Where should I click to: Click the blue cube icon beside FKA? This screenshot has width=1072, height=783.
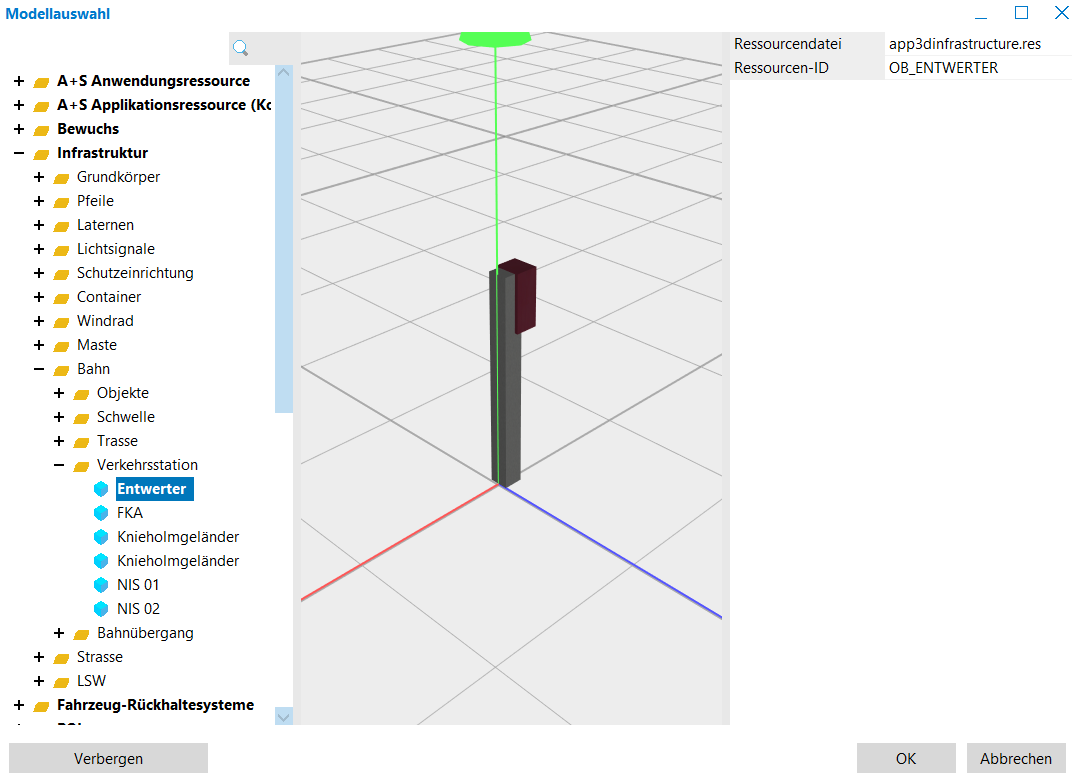(100, 513)
